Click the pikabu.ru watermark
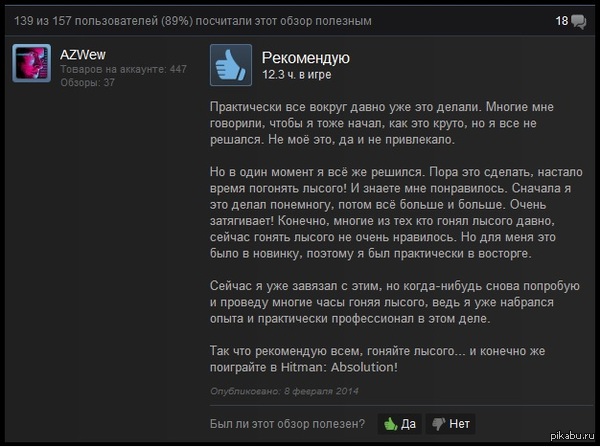600x447 pixels. pyautogui.click(x=572, y=436)
